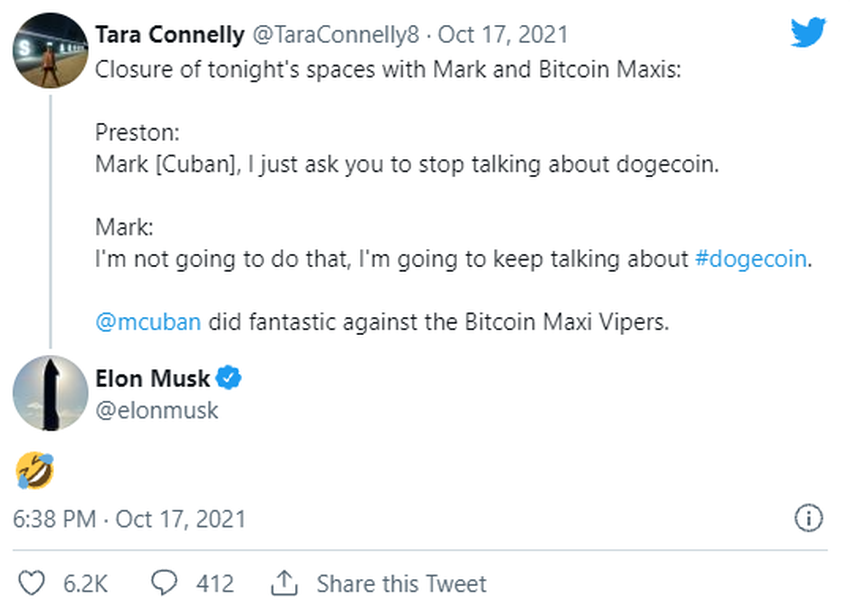Click the Tara Connelly display name
The width and height of the screenshot is (850, 611).
[169, 35]
